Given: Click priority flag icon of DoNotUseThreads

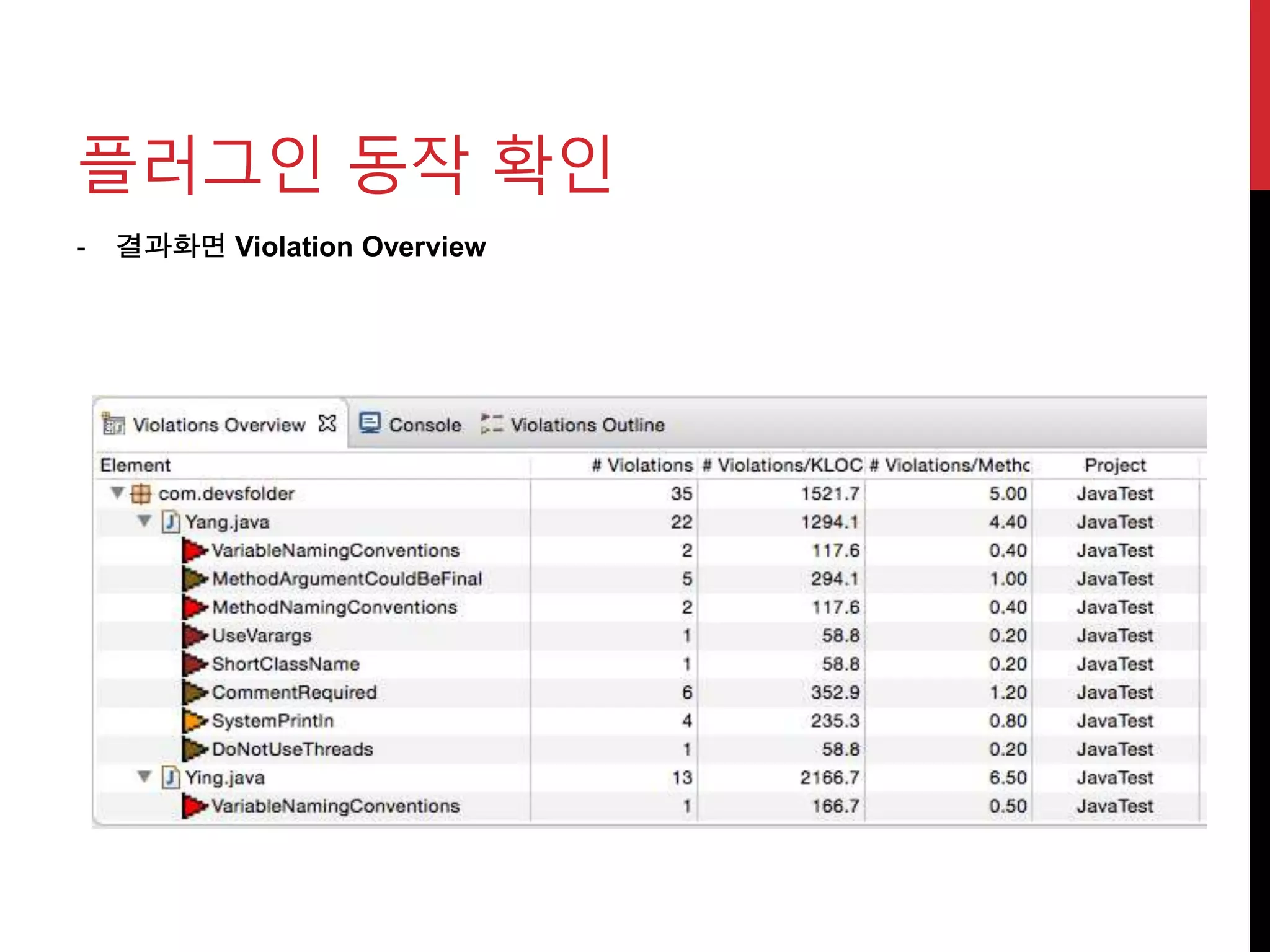Looking at the screenshot, I should (x=194, y=749).
